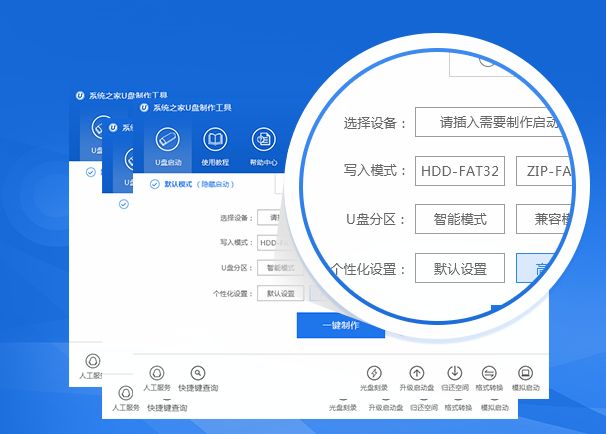Open the 使用教程 book icon
606x434 pixels.
point(215,140)
